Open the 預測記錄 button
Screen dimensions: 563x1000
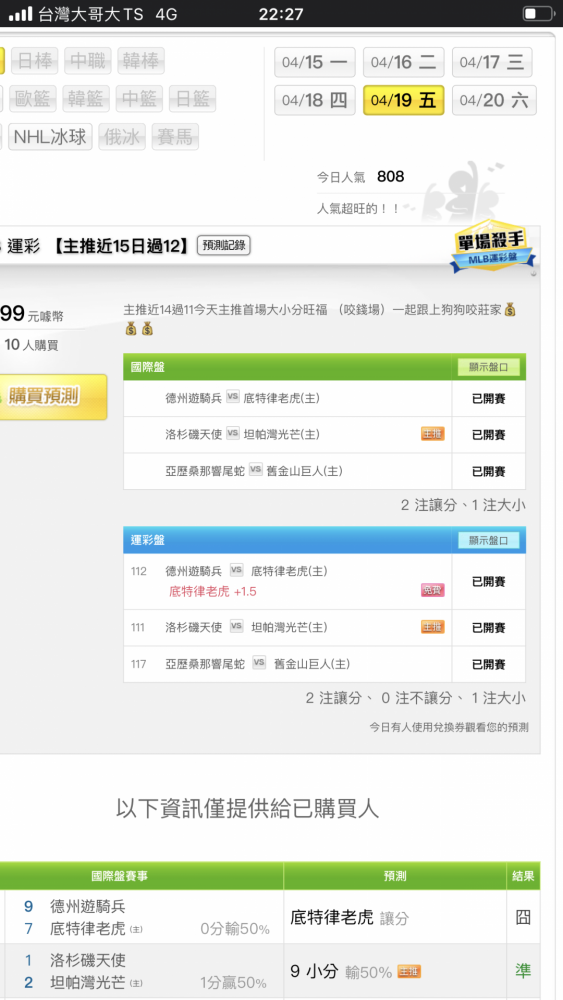coord(224,245)
